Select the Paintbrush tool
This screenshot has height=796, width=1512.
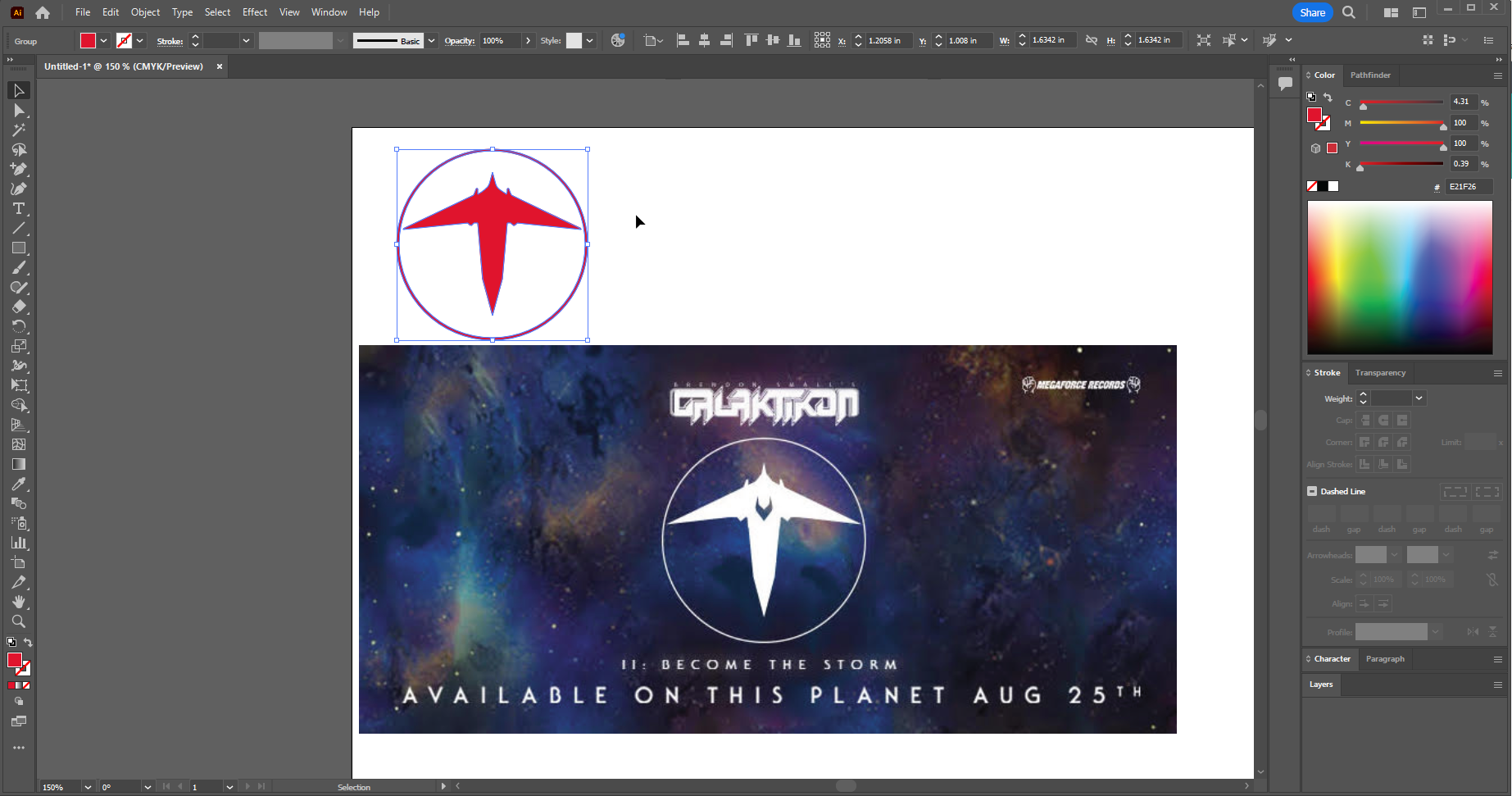click(19, 268)
